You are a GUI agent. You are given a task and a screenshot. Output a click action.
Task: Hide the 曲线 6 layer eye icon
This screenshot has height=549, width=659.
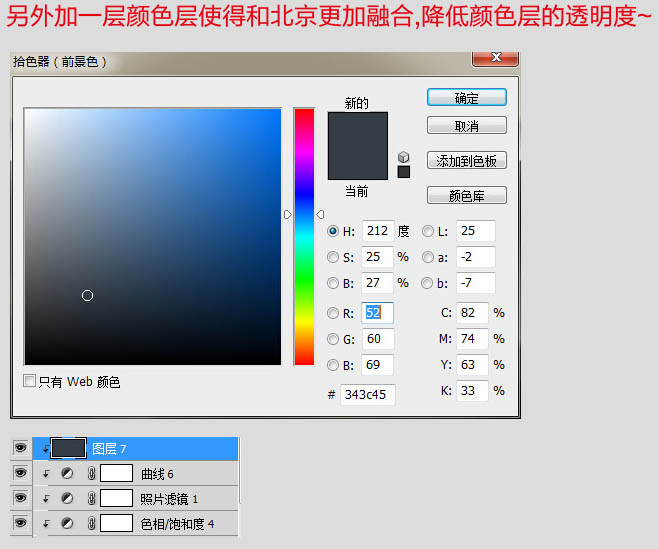(20, 473)
